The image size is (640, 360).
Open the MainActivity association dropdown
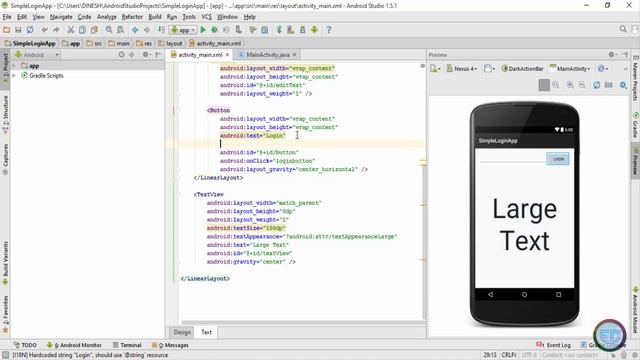[570, 69]
